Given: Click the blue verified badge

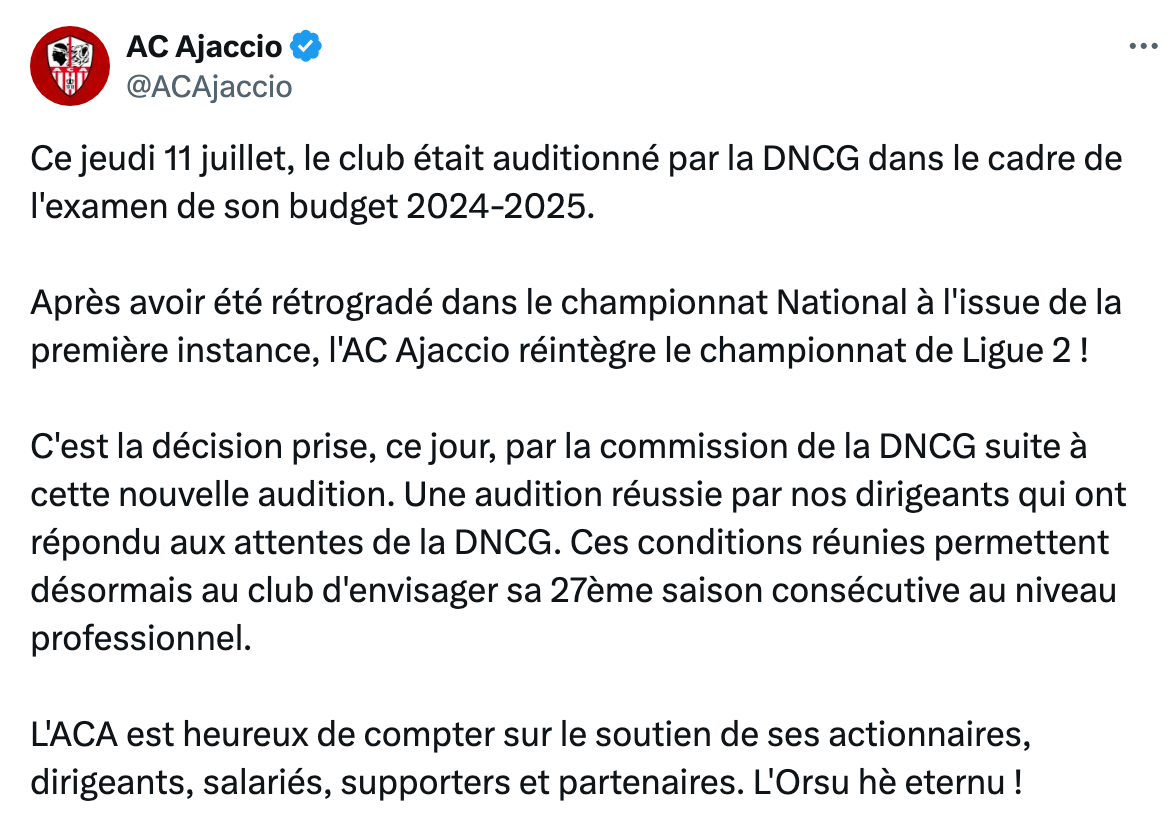Looking at the screenshot, I should [305, 46].
